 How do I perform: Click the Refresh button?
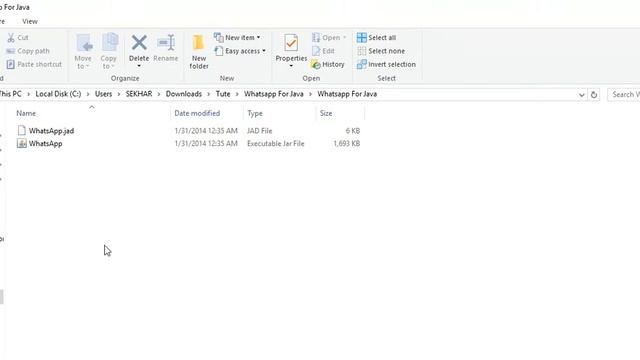pyautogui.click(x=594, y=95)
